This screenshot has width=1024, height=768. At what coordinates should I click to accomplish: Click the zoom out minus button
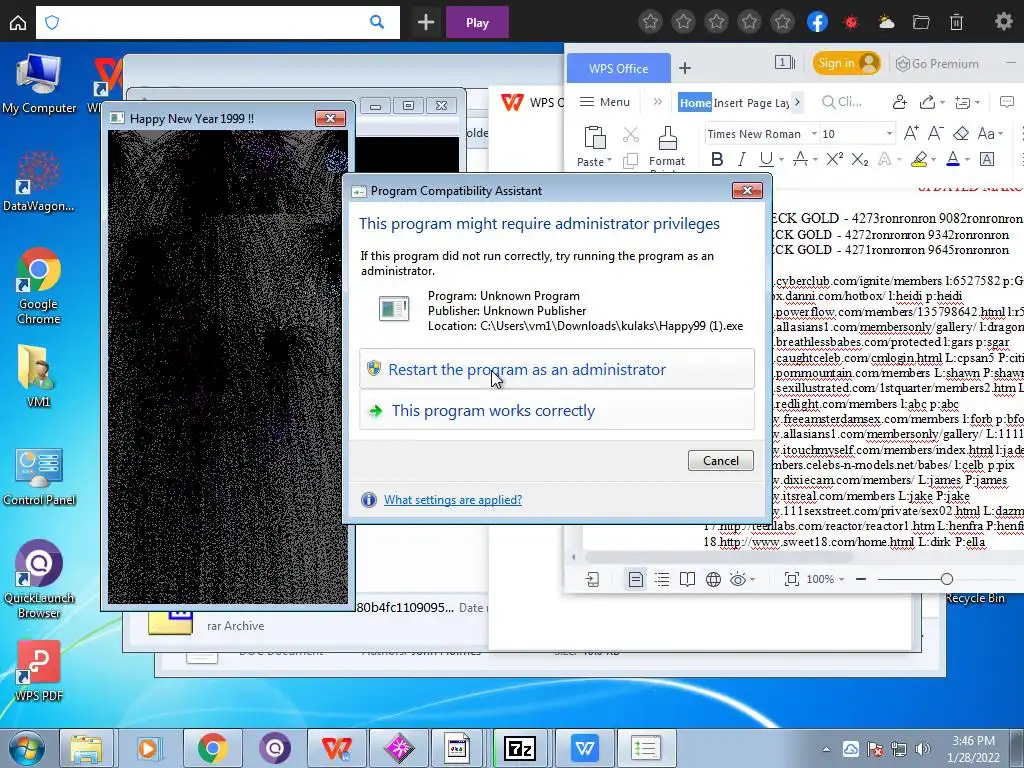point(861,579)
